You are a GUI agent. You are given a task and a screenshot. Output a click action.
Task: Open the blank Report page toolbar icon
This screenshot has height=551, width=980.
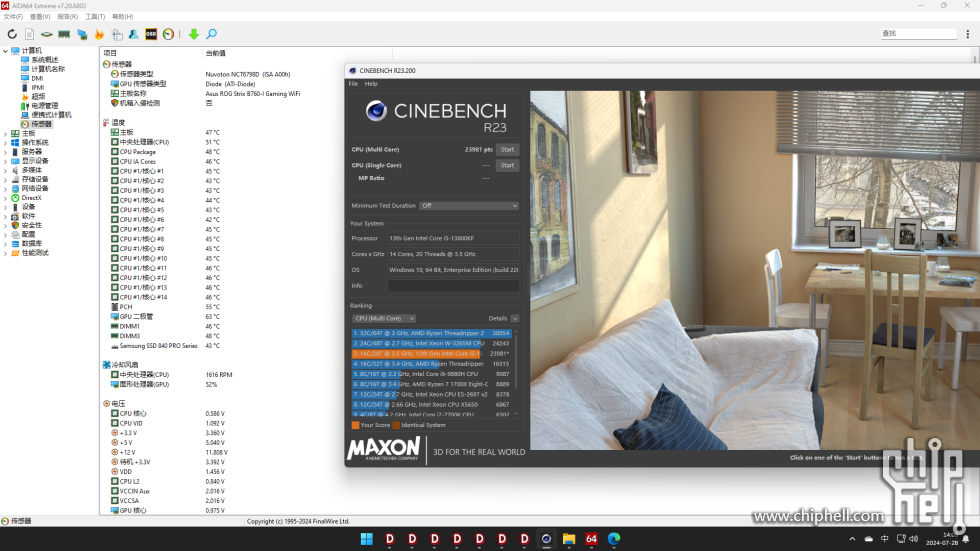[29, 34]
